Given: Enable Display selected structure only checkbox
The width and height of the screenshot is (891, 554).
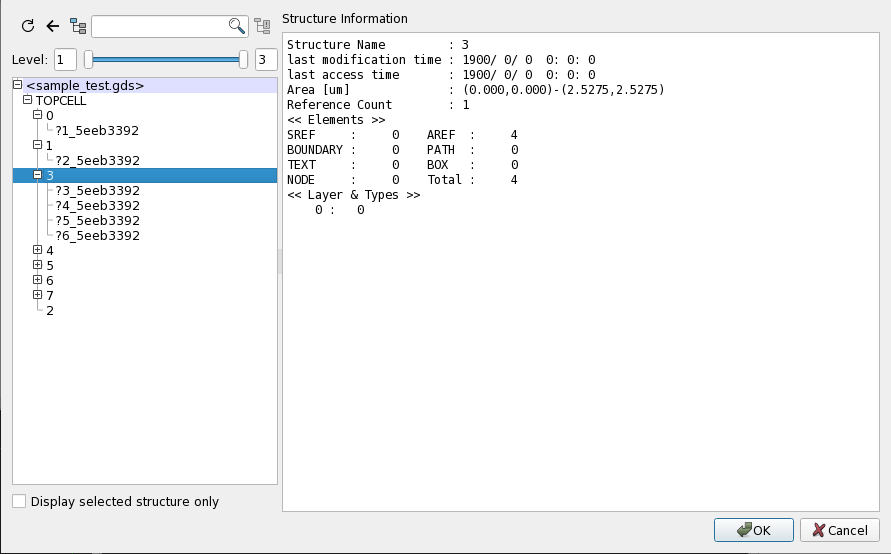Looking at the screenshot, I should [x=19, y=501].
